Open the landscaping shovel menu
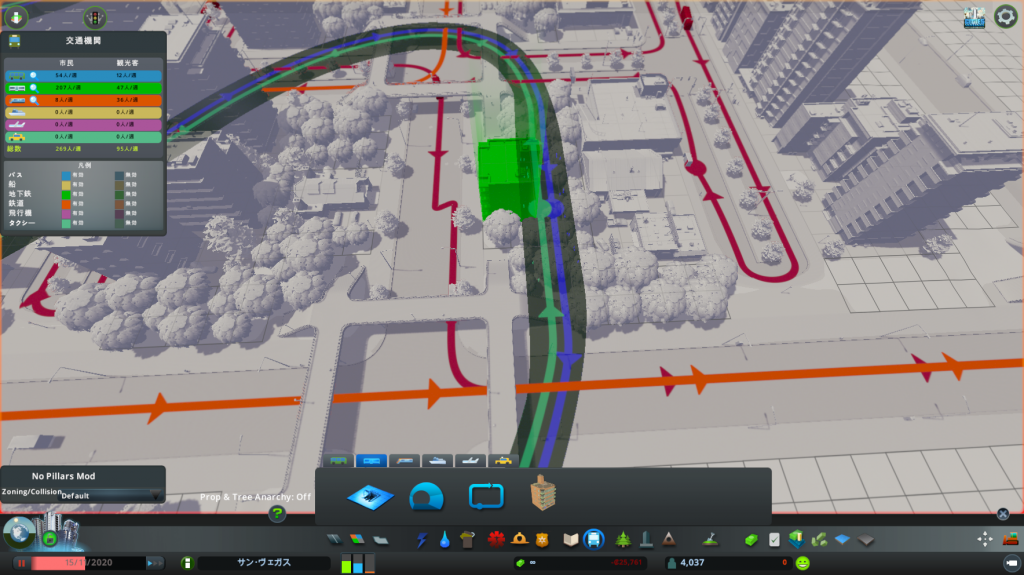This screenshot has height=575, width=1024. [711, 540]
